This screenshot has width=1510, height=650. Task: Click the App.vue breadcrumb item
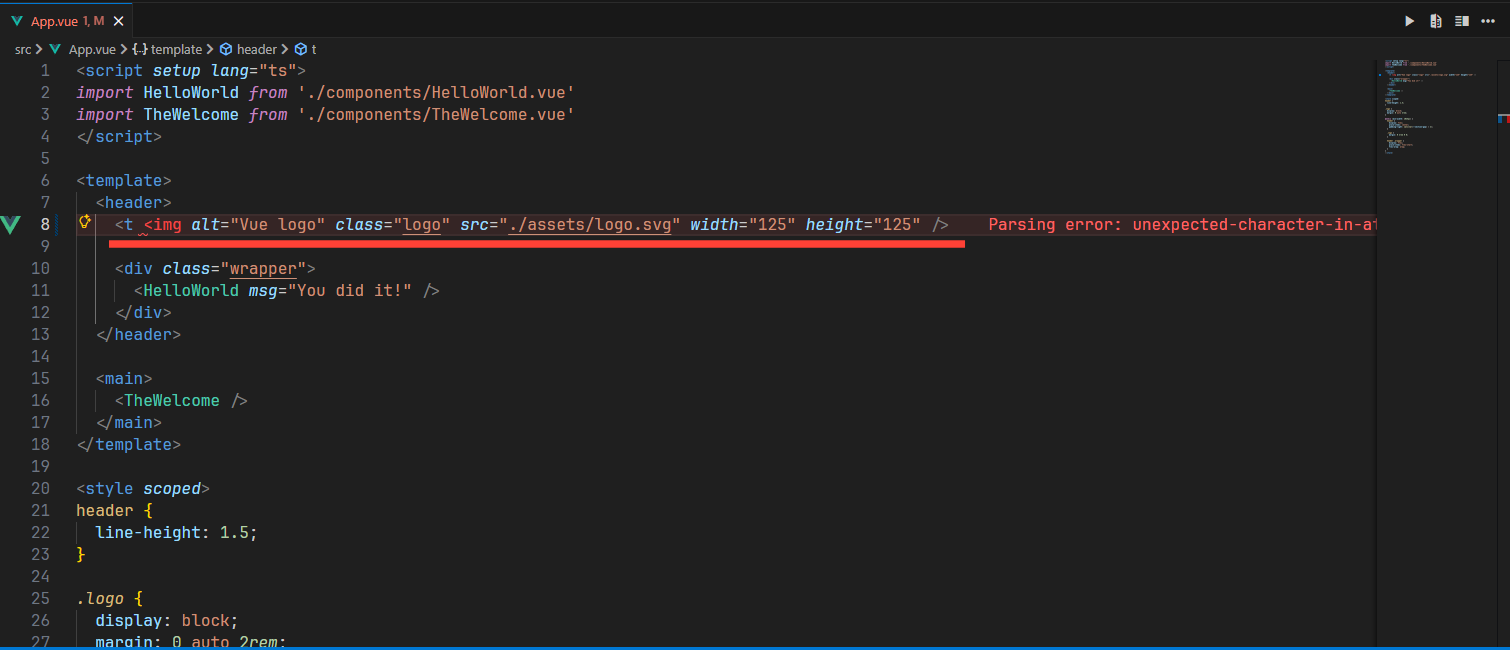[92, 49]
